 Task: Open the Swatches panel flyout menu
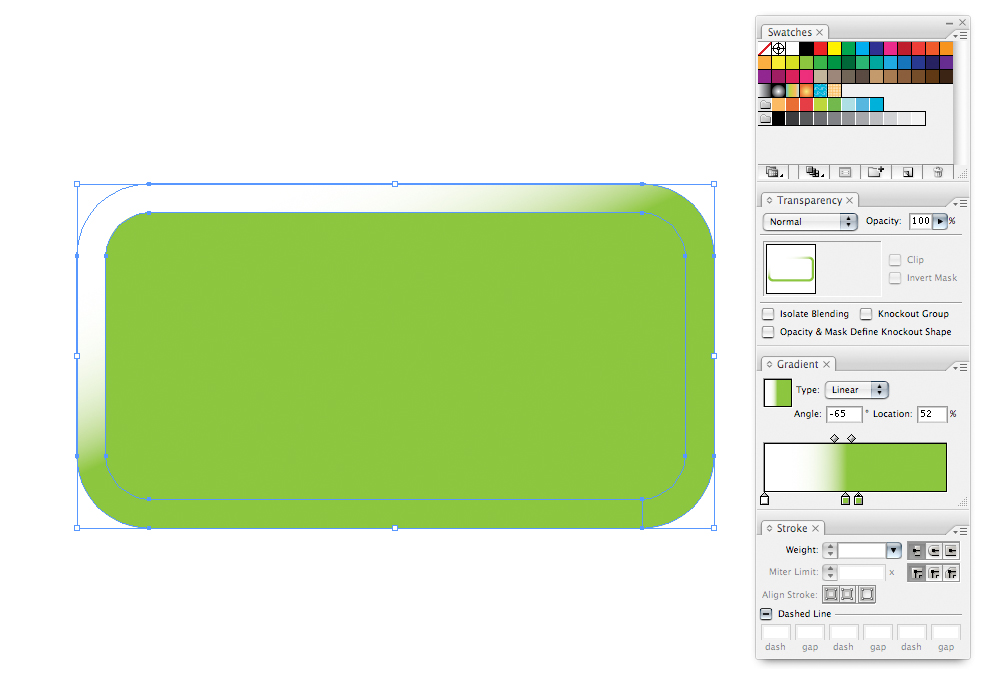[x=961, y=36]
